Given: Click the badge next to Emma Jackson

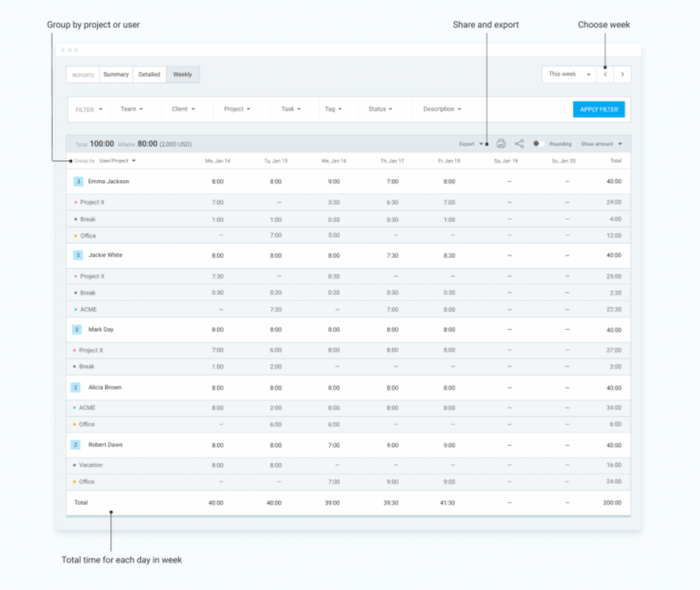Looking at the screenshot, I should click(x=78, y=182).
